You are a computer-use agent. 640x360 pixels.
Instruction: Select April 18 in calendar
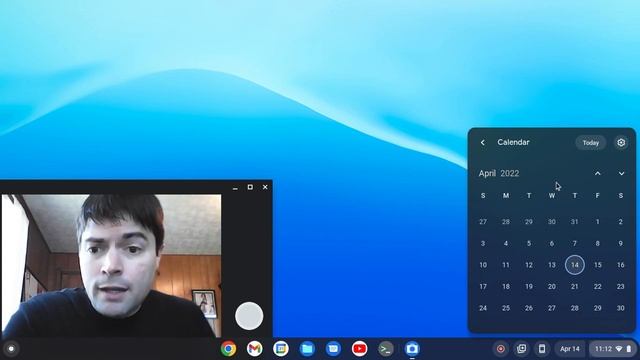506,287
